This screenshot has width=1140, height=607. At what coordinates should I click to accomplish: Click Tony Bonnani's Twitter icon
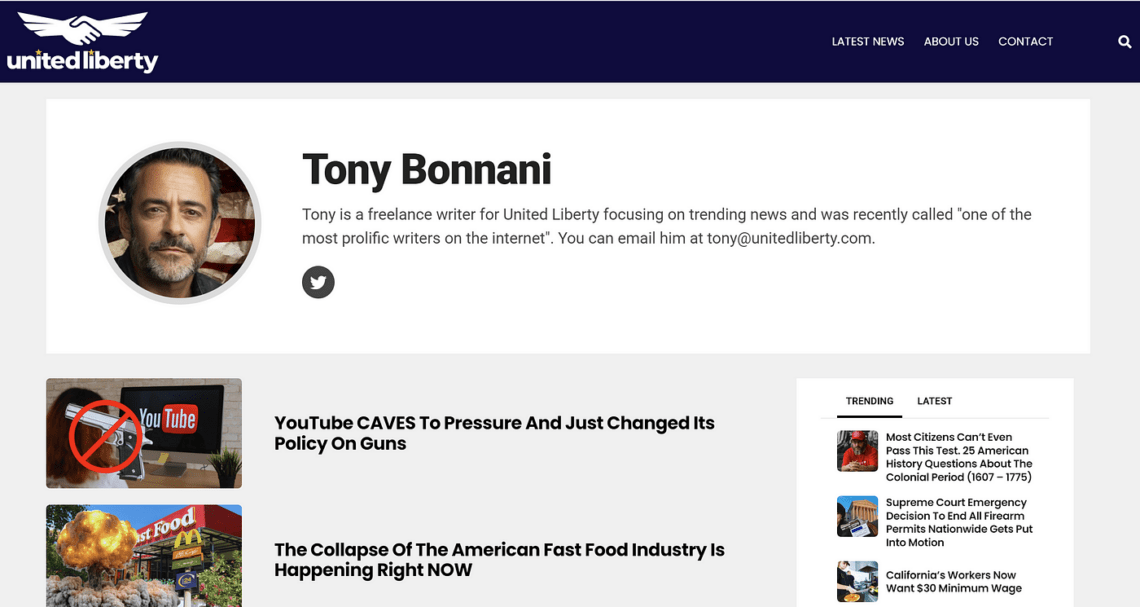click(x=318, y=282)
